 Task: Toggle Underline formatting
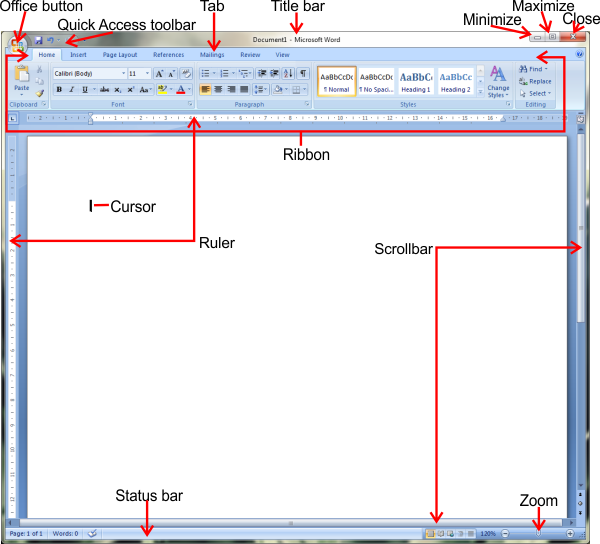coord(85,90)
